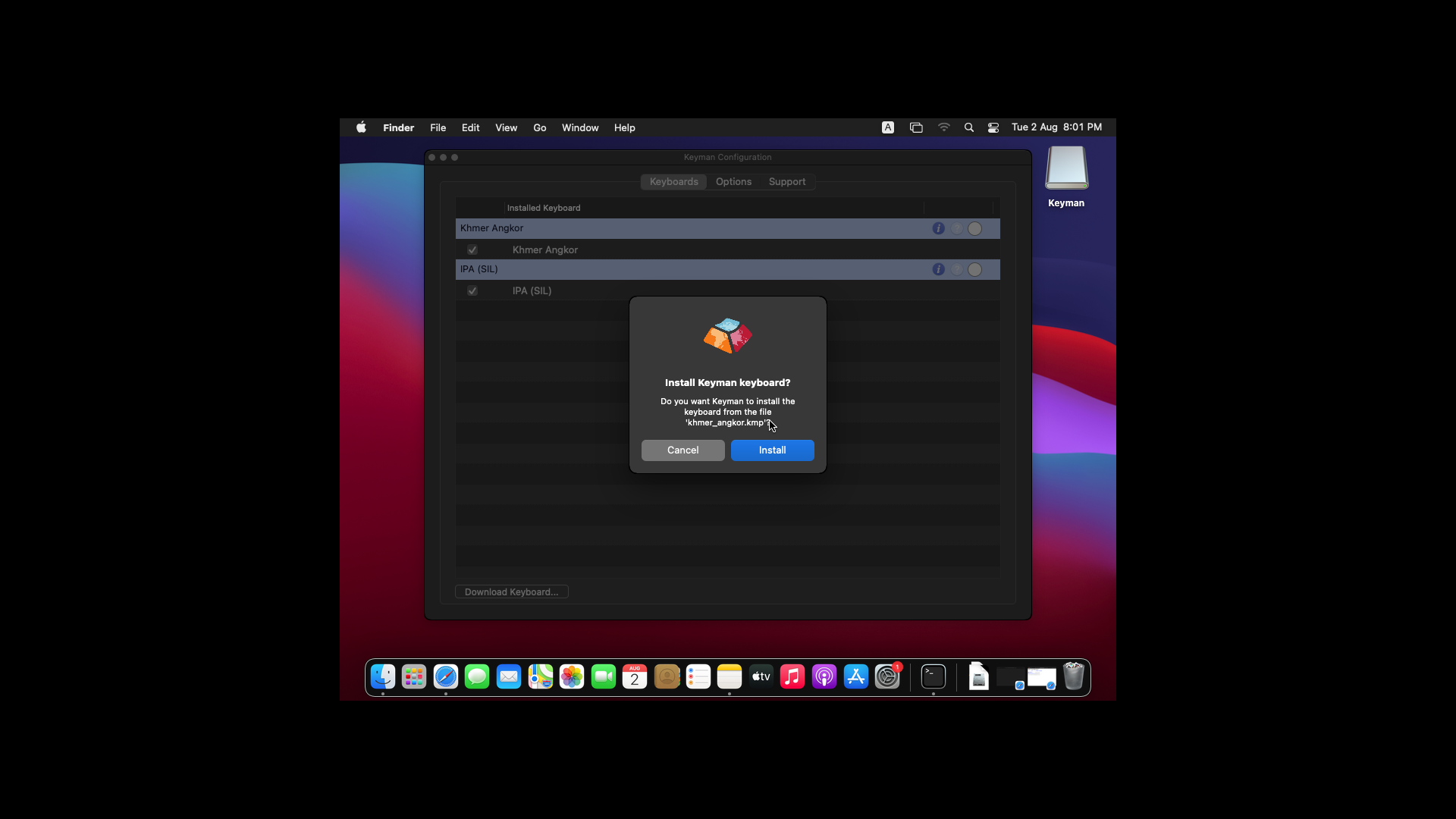This screenshot has height=819, width=1456.
Task: Click help icon in Khmer Angkor row
Action: (957, 228)
